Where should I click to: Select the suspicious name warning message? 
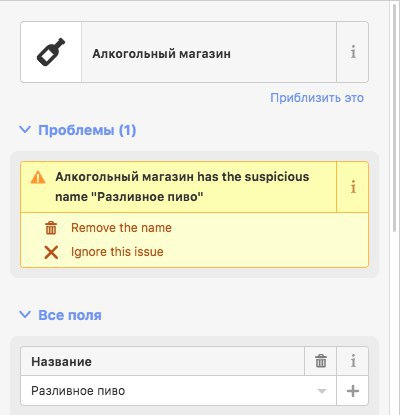(x=182, y=187)
